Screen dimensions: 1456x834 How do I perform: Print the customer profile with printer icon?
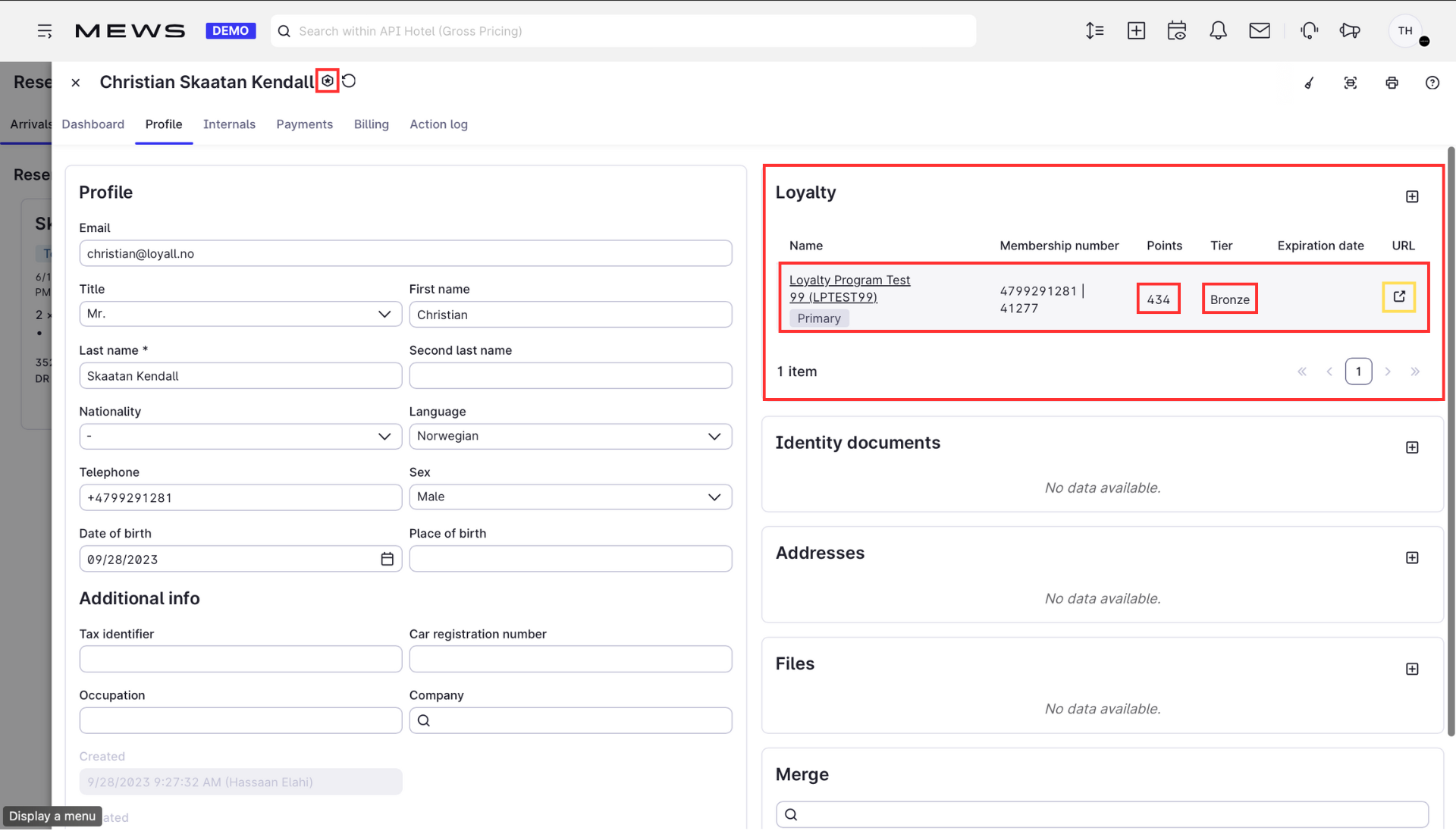pos(1392,83)
